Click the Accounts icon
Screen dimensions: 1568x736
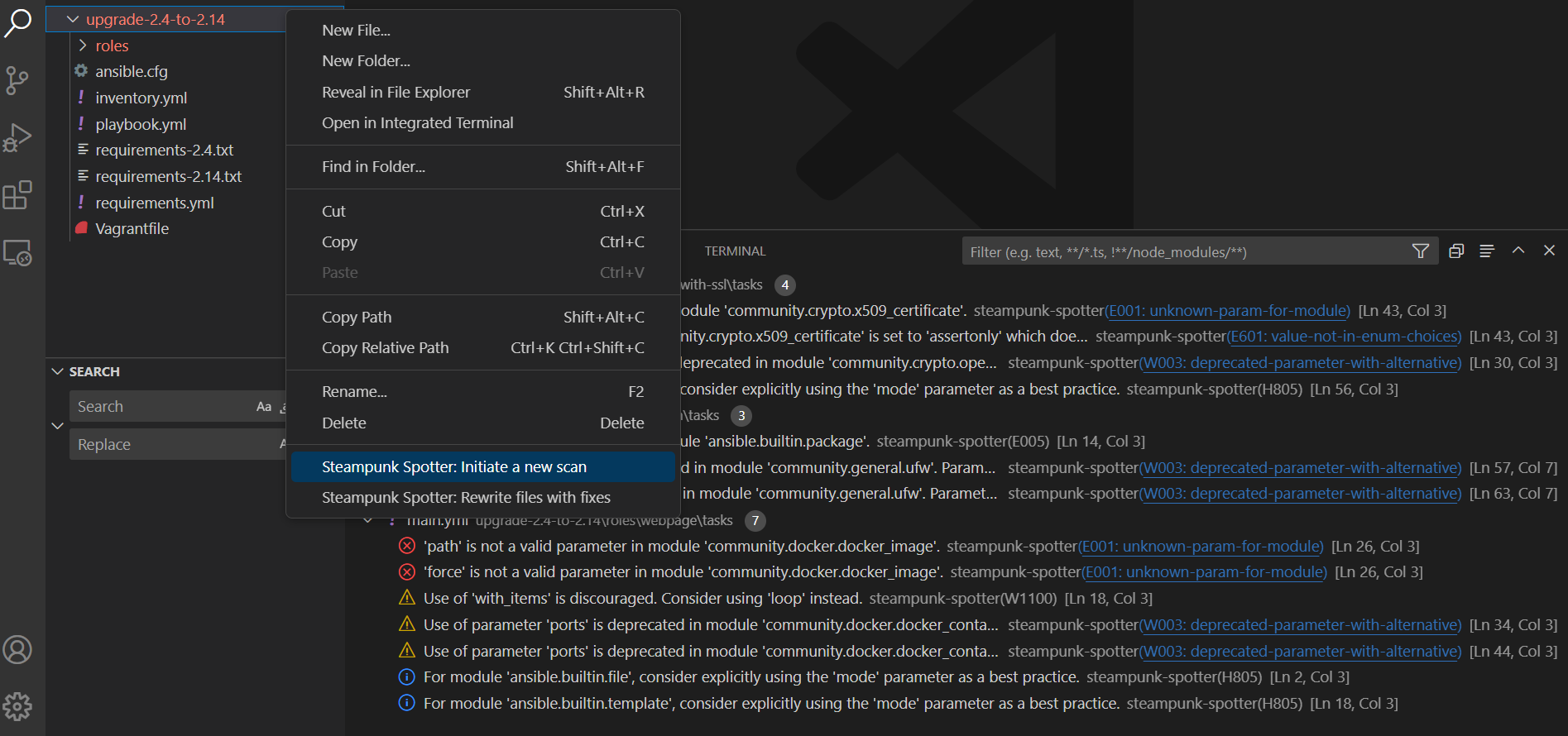17,650
